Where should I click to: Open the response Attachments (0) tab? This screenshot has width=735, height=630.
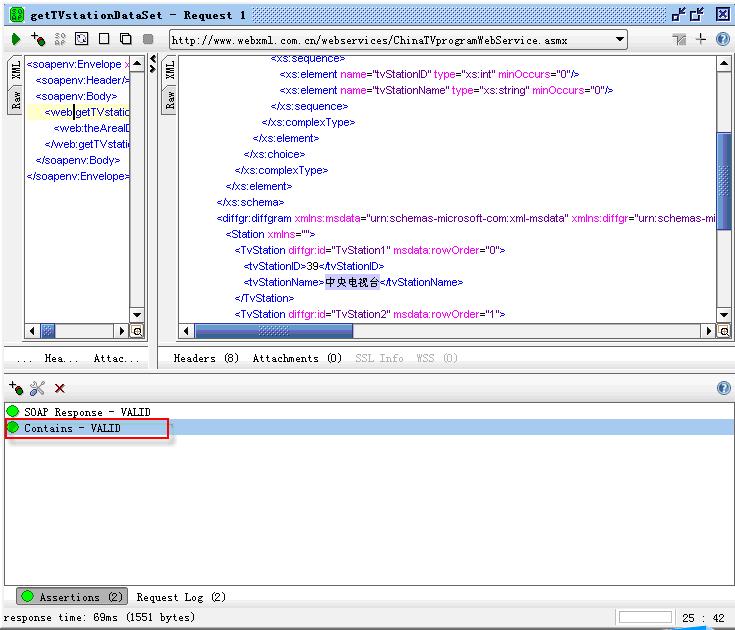pyautogui.click(x=297, y=358)
